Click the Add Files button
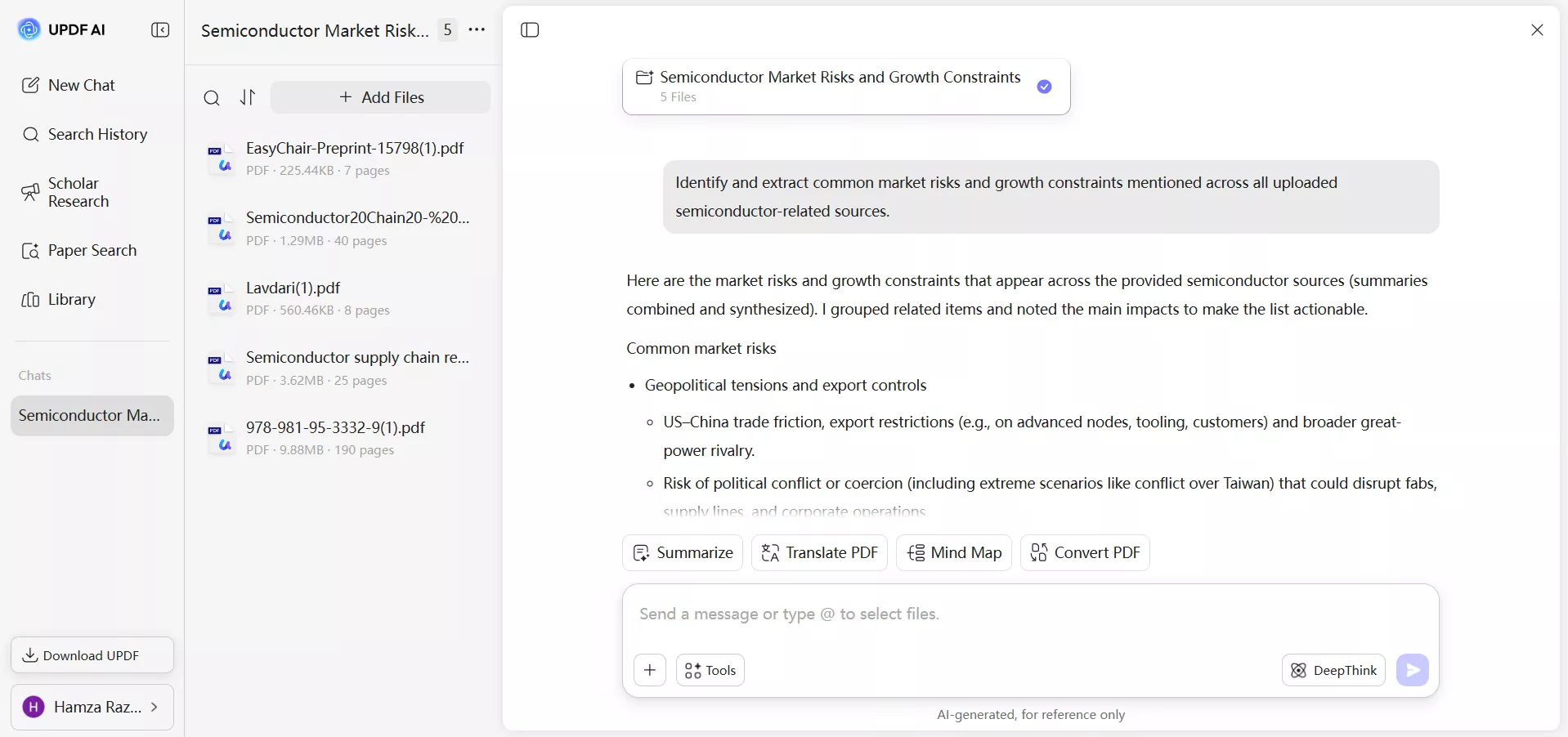Image resolution: width=1568 pixels, height=737 pixels. (x=380, y=96)
